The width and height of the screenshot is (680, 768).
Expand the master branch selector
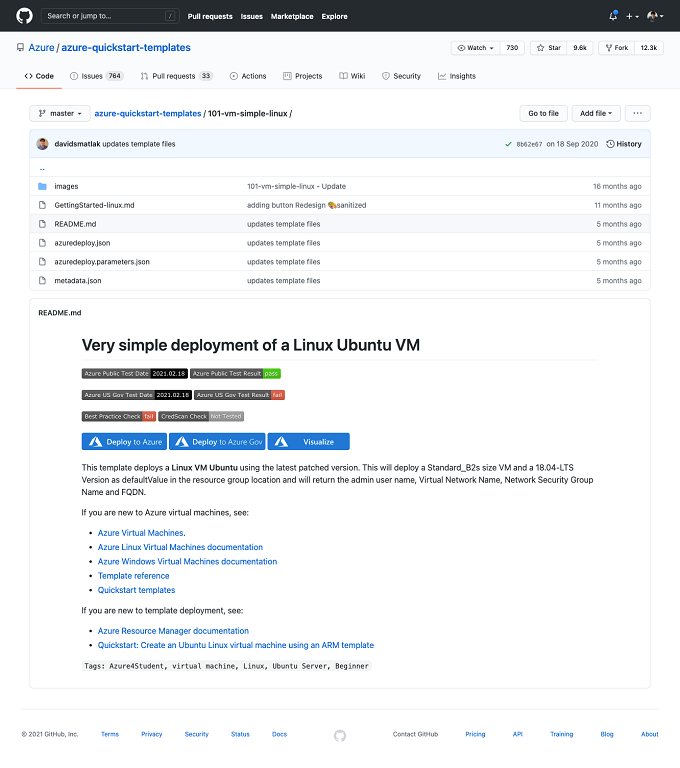click(x=60, y=113)
